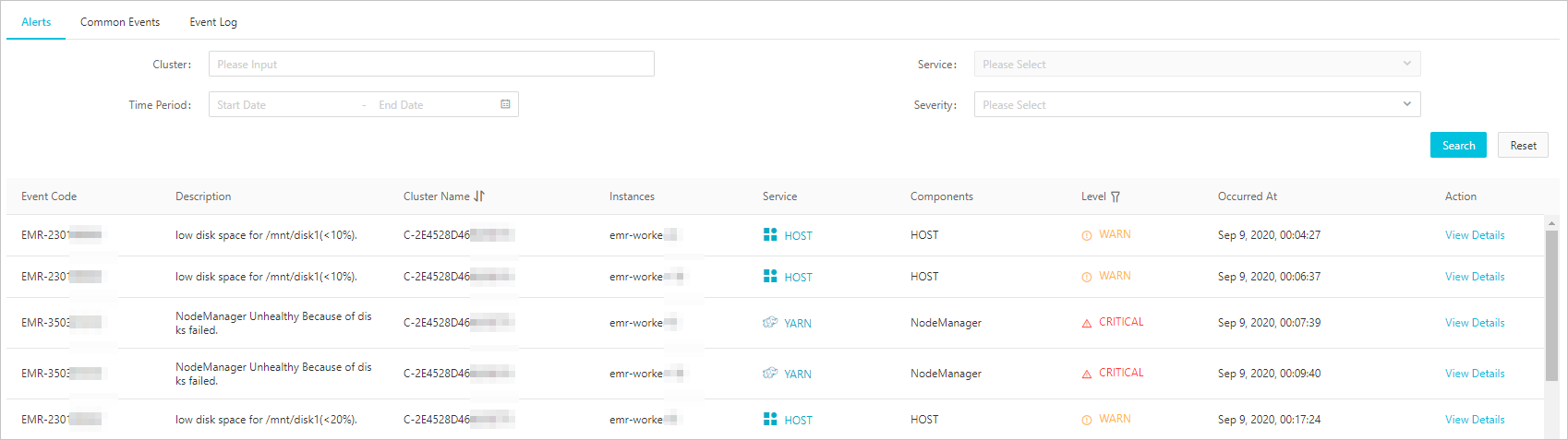Click the Reset button
The height and width of the screenshot is (440, 1568).
point(1523,145)
